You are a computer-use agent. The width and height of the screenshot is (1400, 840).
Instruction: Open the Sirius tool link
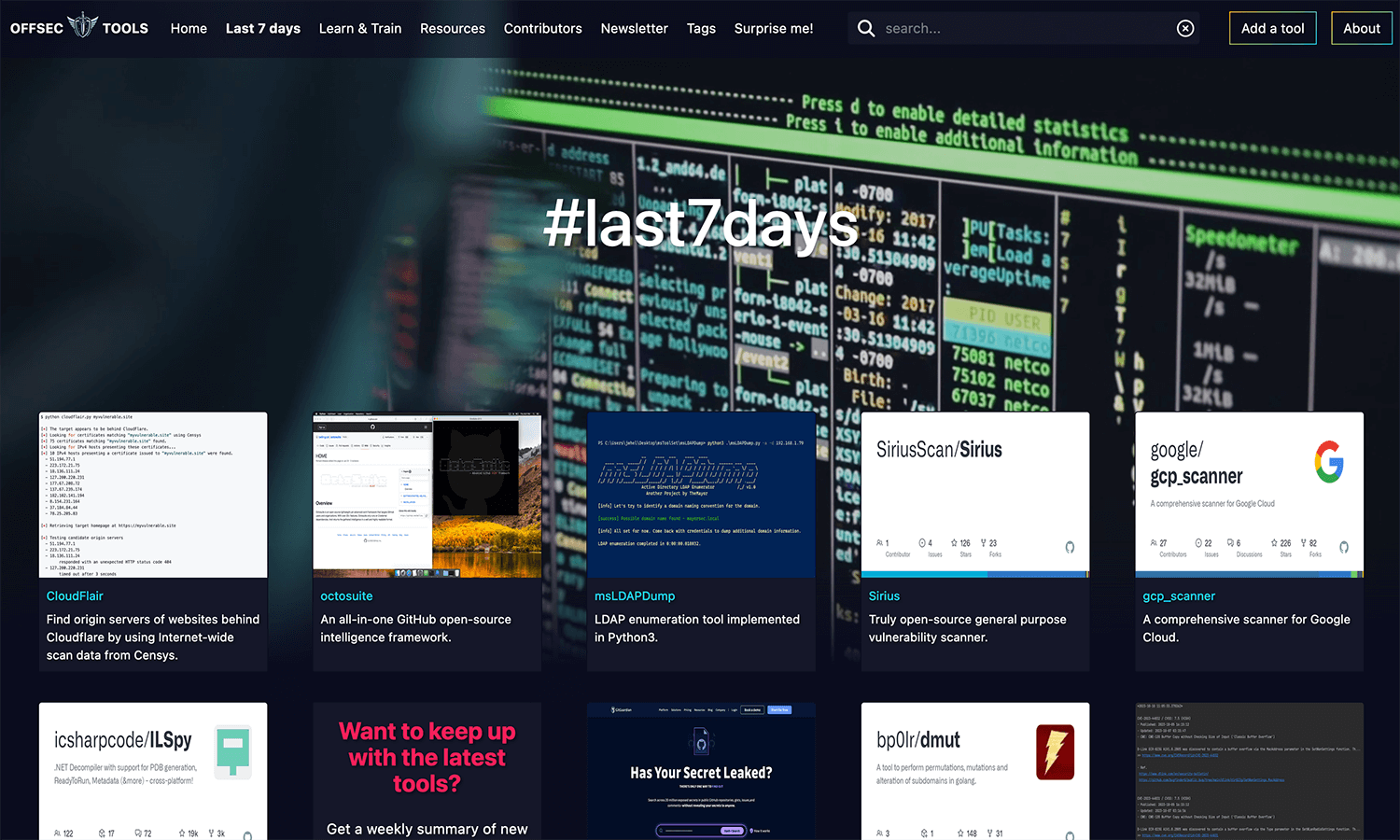click(884, 595)
